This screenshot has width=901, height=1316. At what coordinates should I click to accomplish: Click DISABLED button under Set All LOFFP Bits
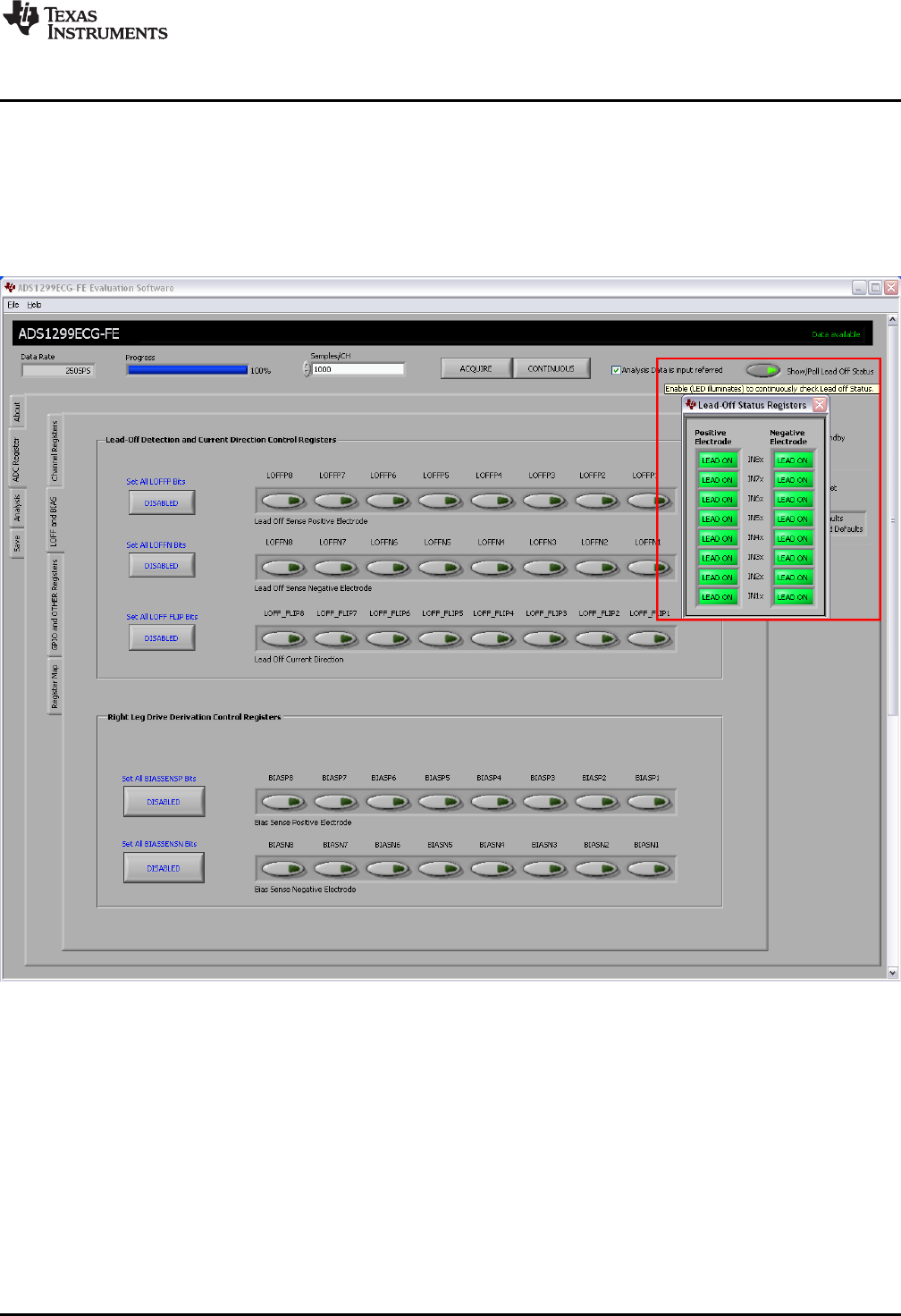[x=162, y=502]
